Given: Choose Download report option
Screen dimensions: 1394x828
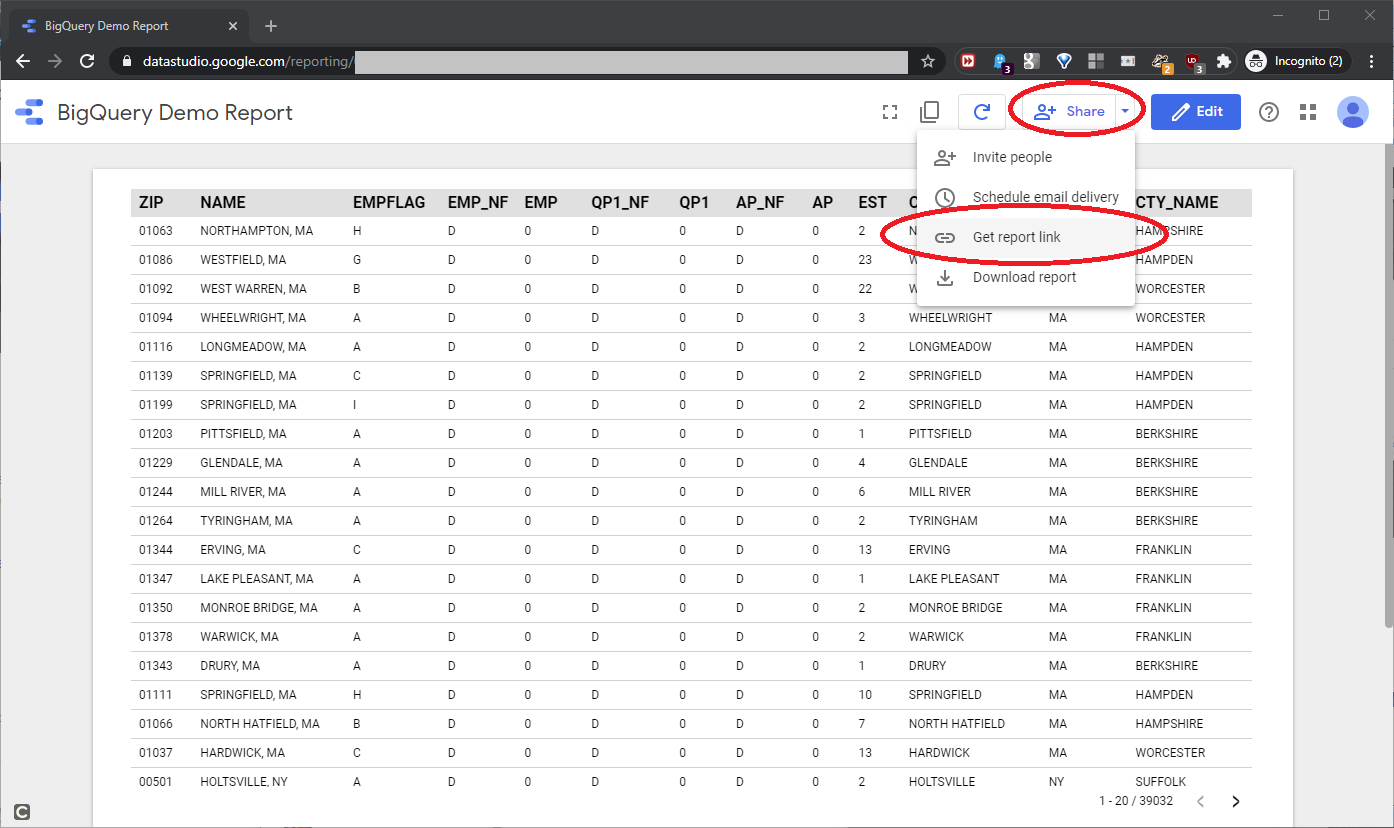Looking at the screenshot, I should tap(1026, 277).
